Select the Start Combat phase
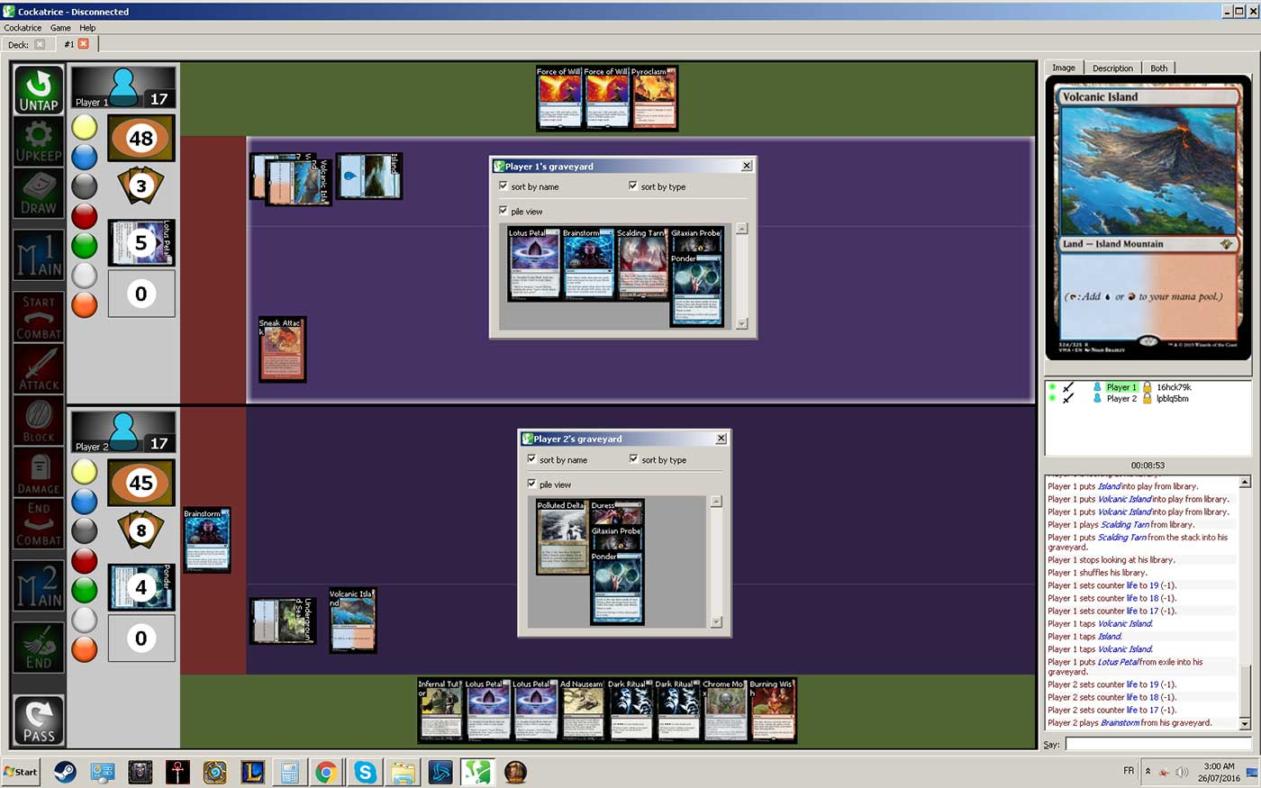The width and height of the screenshot is (1261, 788). 38,316
